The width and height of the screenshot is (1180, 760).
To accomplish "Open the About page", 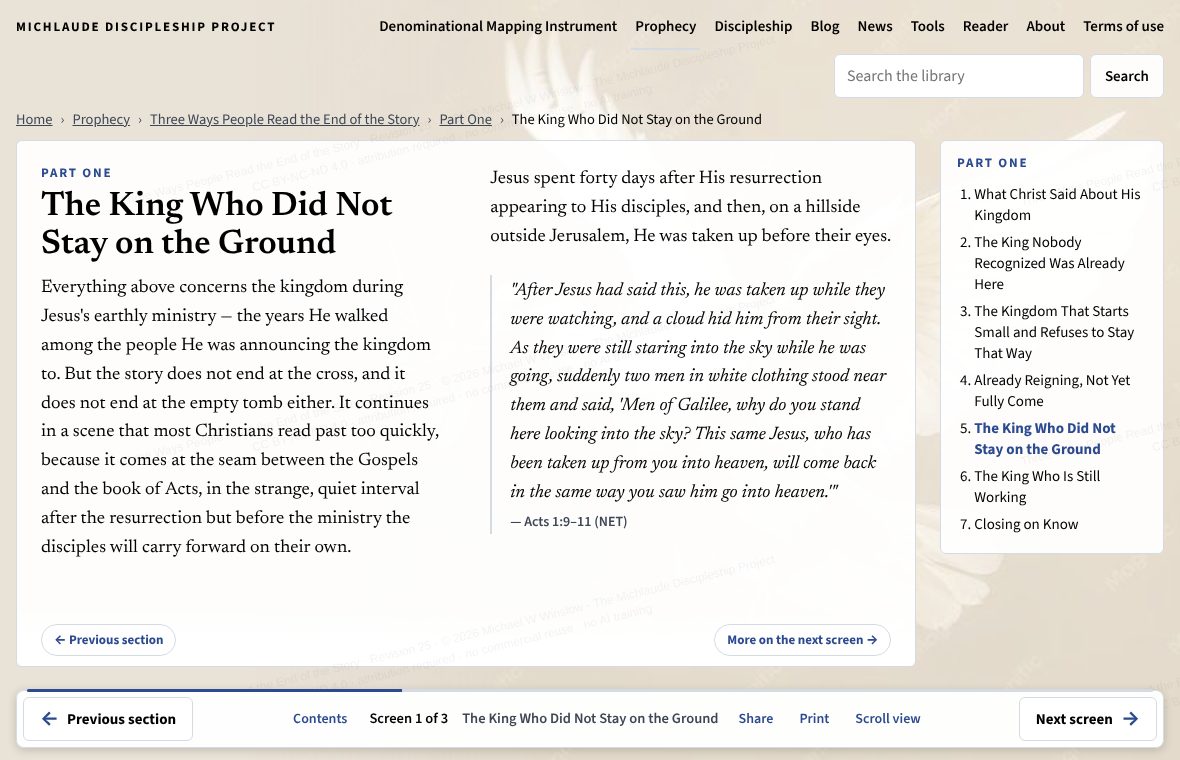I will [x=1045, y=26].
